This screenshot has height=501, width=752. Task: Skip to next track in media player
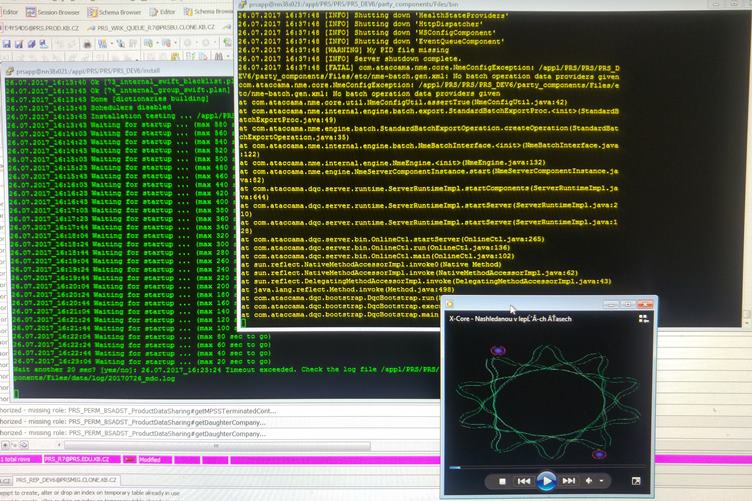[569, 481]
